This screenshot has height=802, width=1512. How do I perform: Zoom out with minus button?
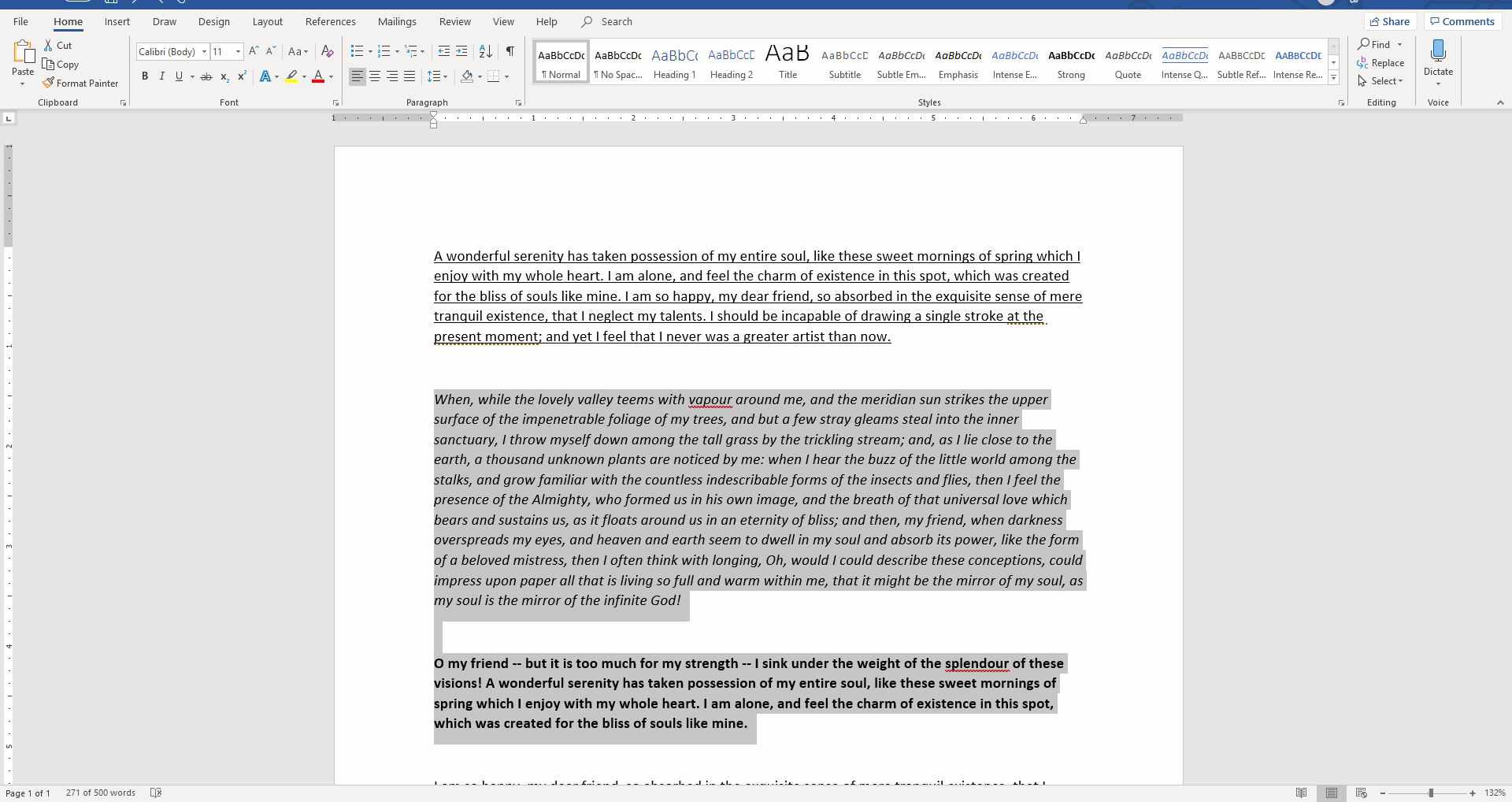click(1383, 793)
